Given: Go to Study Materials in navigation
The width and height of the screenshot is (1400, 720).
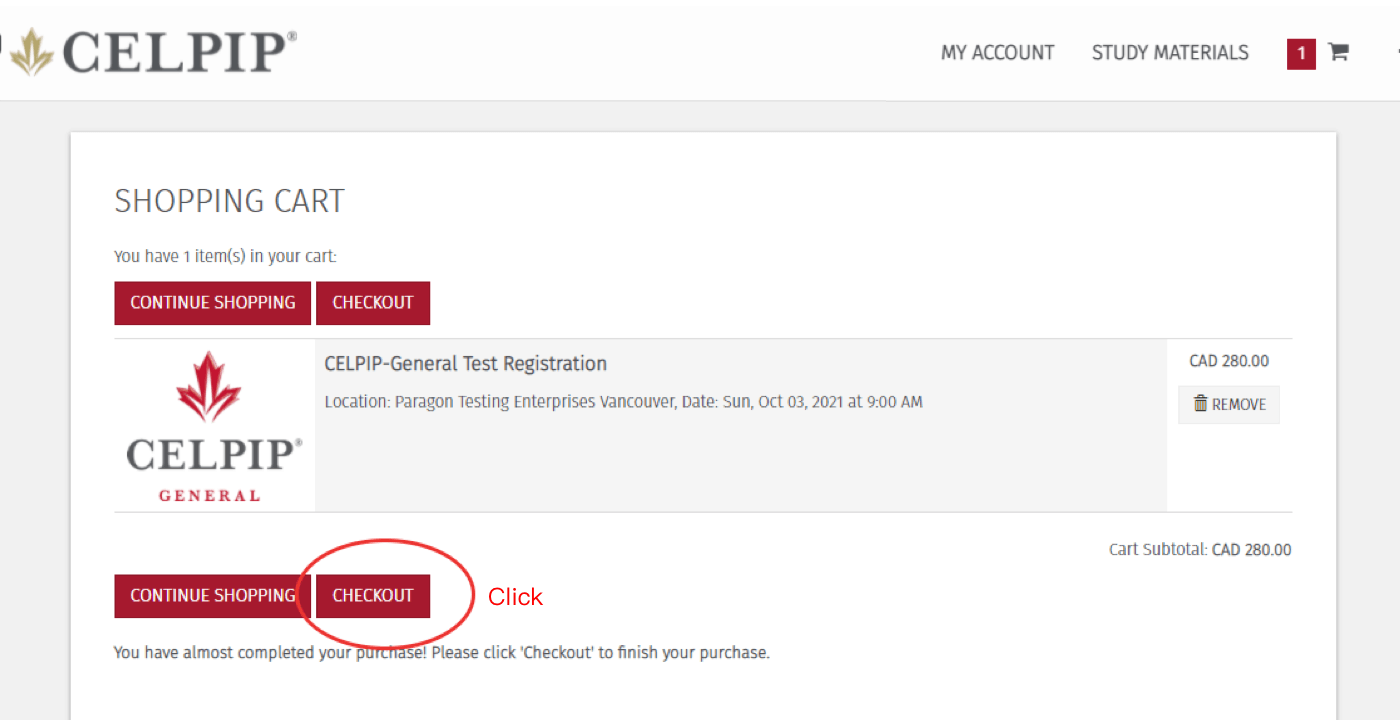Looking at the screenshot, I should 1170,53.
